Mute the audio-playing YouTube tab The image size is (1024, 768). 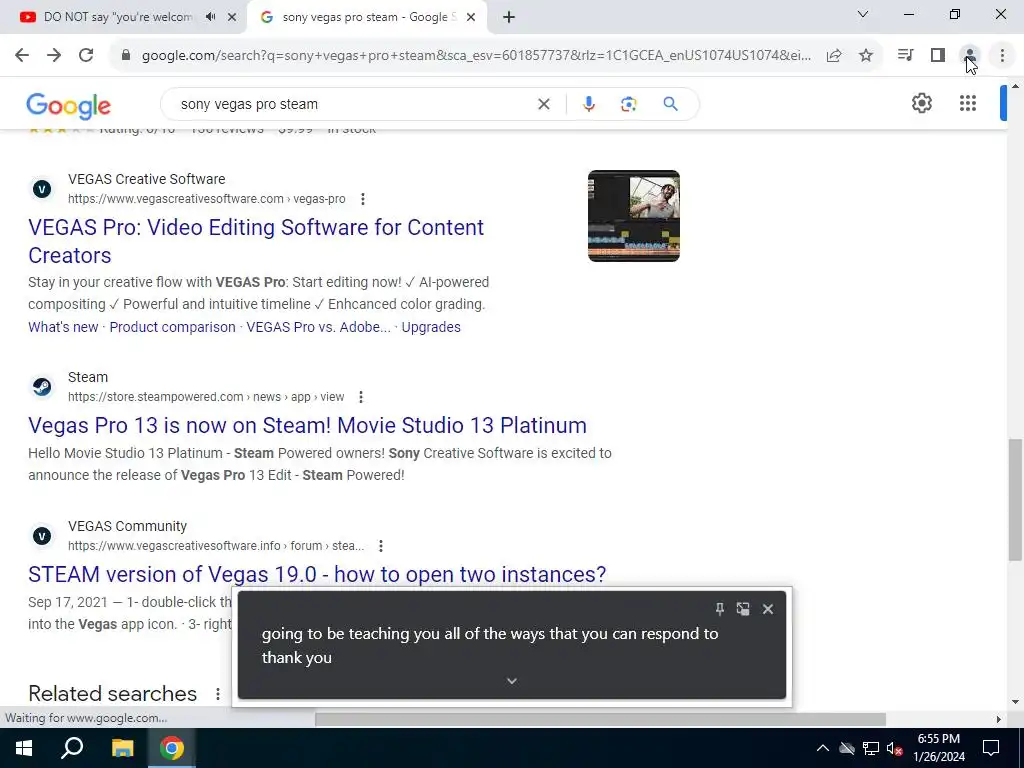pos(210,17)
